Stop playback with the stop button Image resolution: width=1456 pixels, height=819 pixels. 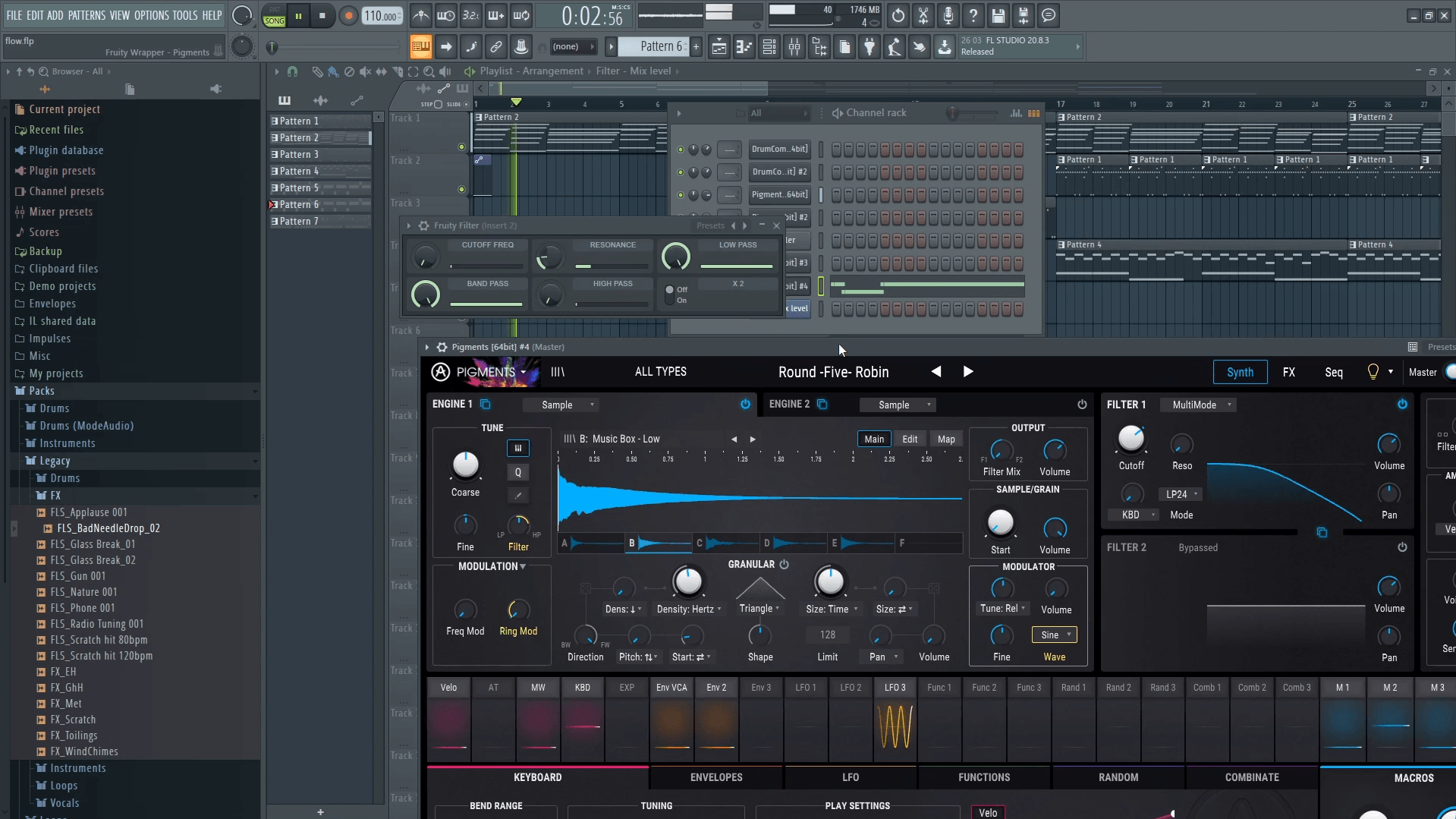(x=322, y=15)
